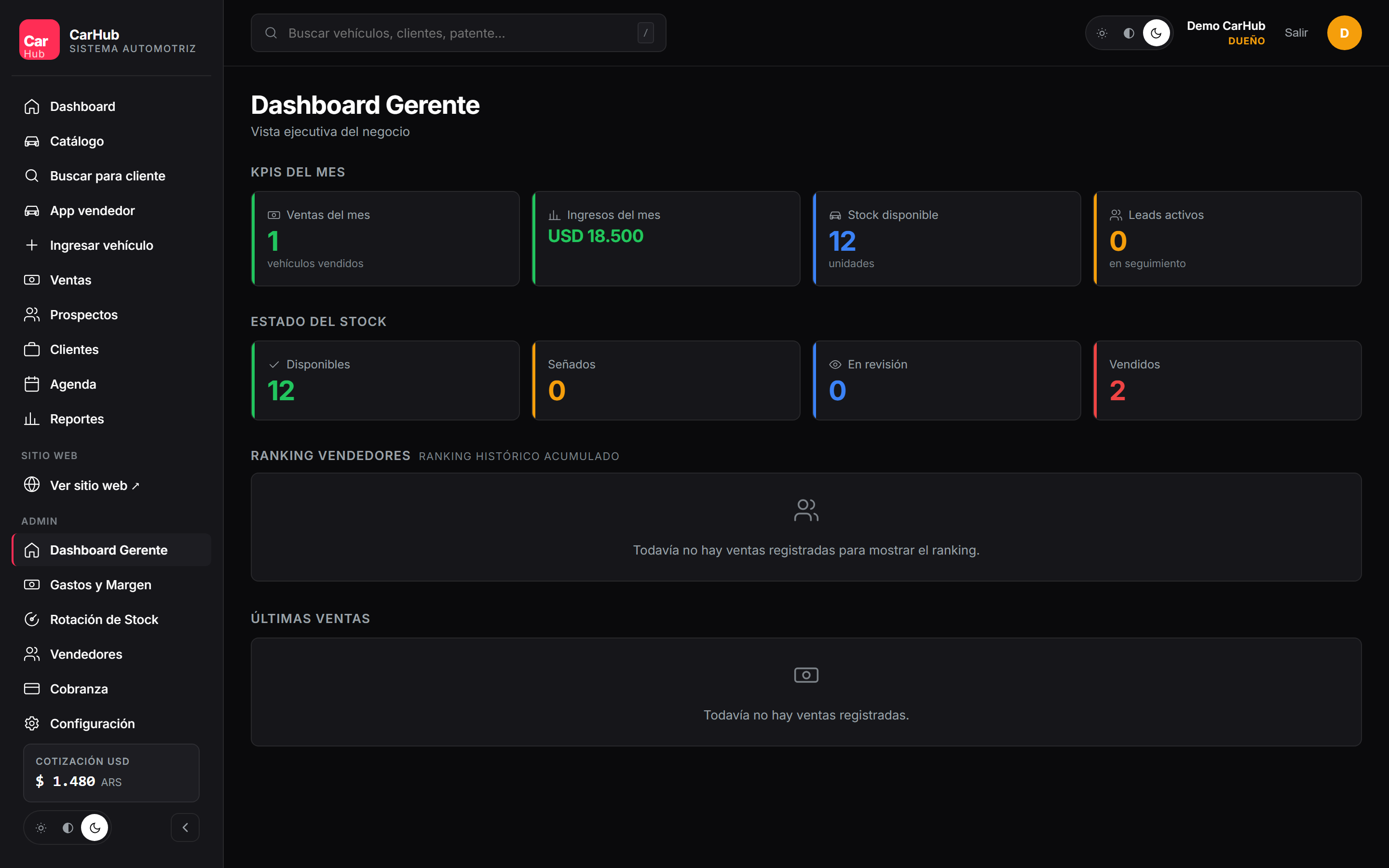Viewport: 1389px width, 868px height.
Task: Click the plus icon for Ingresar vehículo
Action: [x=31, y=245]
